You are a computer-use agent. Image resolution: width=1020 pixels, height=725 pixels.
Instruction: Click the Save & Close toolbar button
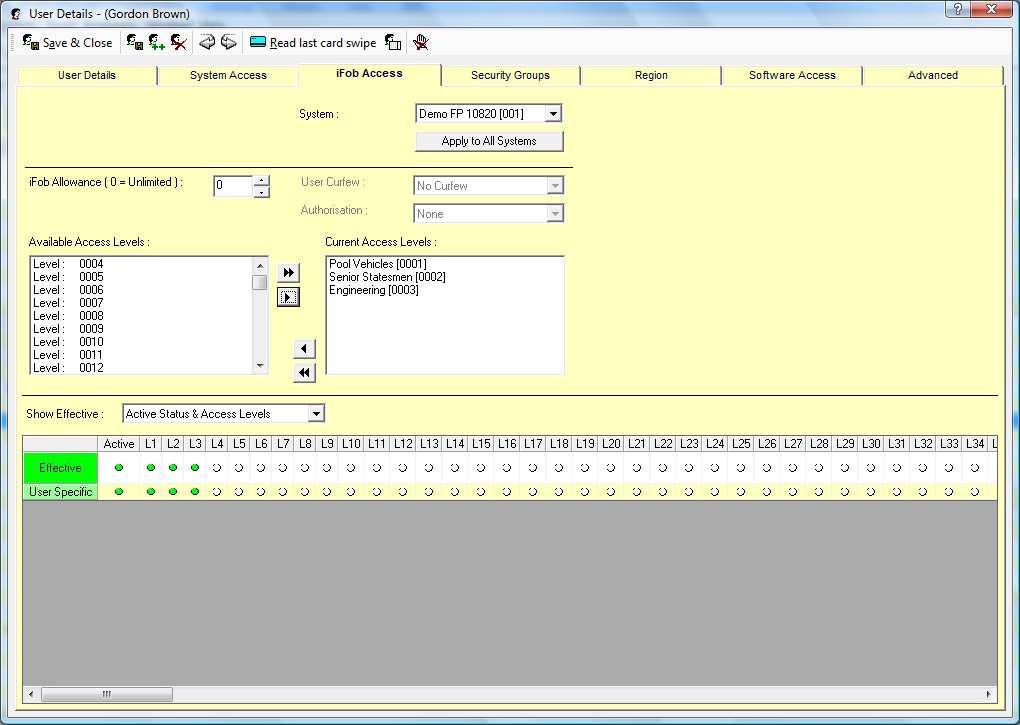[x=67, y=43]
